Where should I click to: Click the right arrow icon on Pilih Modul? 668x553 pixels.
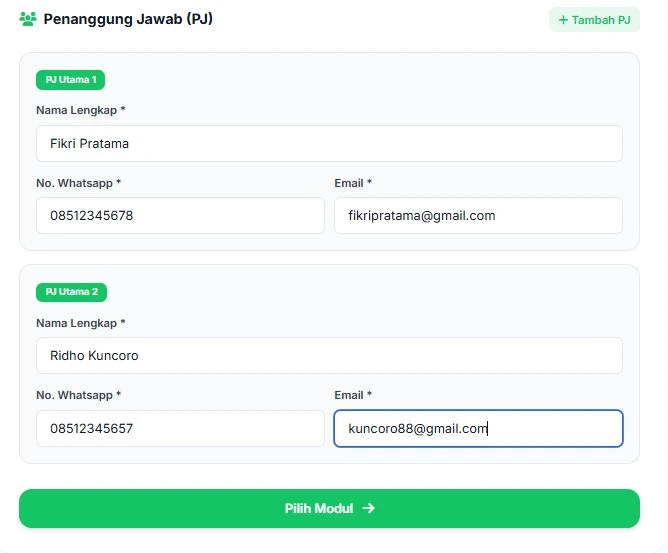tap(369, 508)
